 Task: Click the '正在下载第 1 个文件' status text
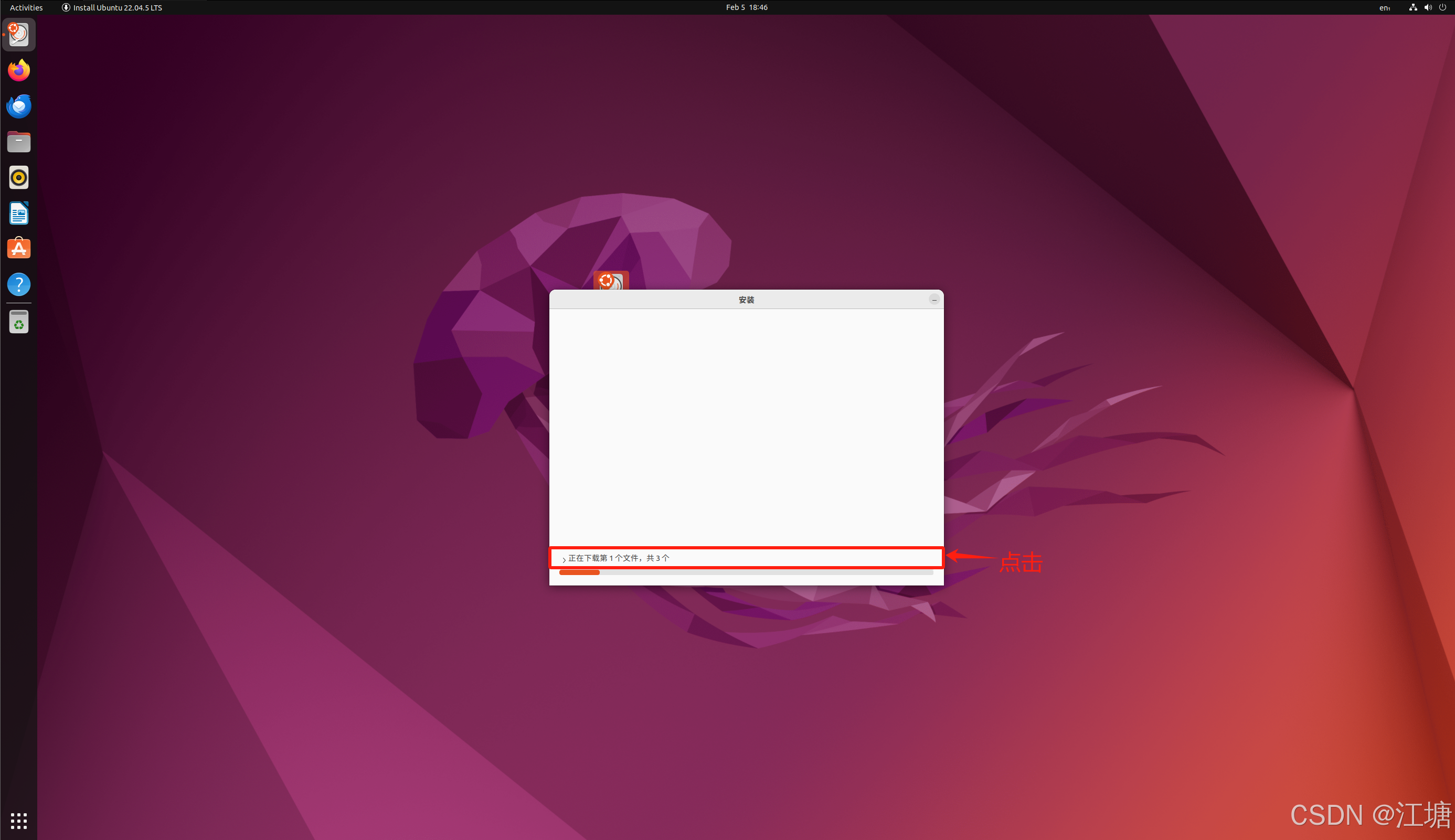point(619,558)
